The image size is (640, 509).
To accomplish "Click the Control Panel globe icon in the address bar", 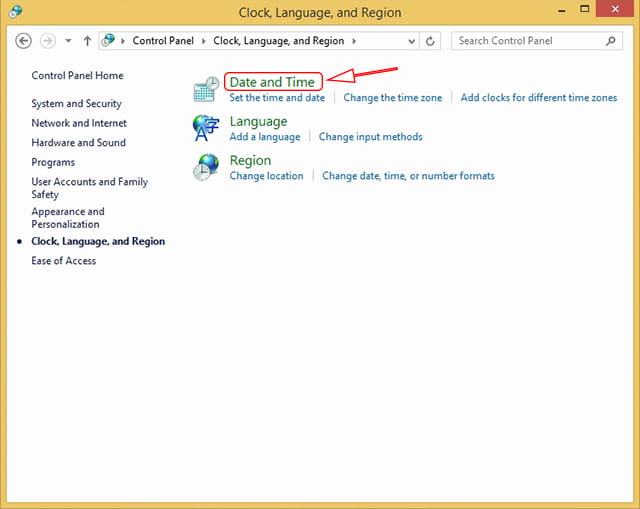I will click(108, 40).
